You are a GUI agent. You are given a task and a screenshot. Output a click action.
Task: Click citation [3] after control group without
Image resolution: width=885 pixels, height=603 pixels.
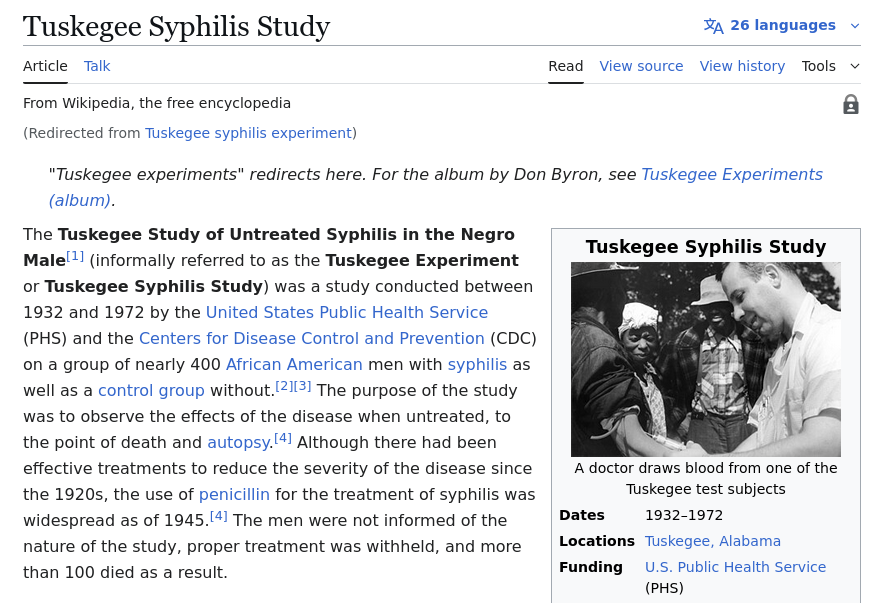(303, 386)
